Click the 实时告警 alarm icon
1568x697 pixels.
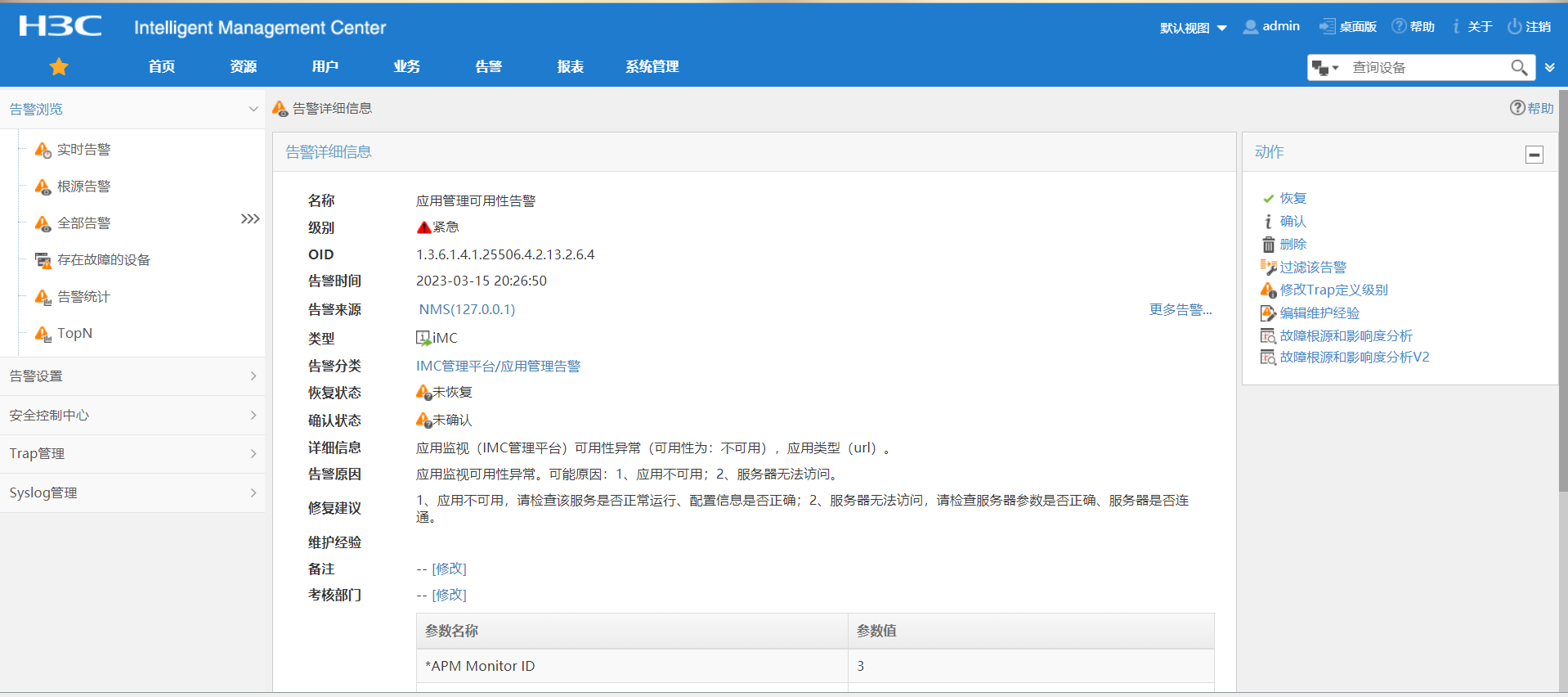click(x=43, y=150)
